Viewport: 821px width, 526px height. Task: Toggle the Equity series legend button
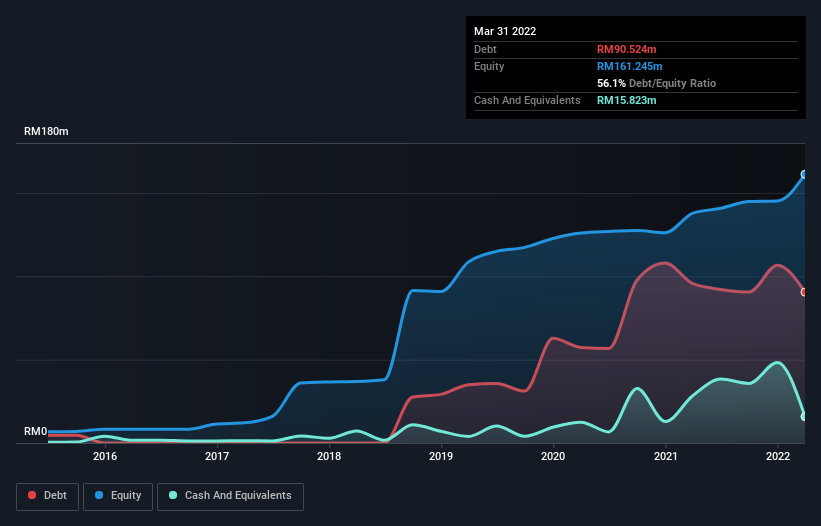pyautogui.click(x=118, y=496)
